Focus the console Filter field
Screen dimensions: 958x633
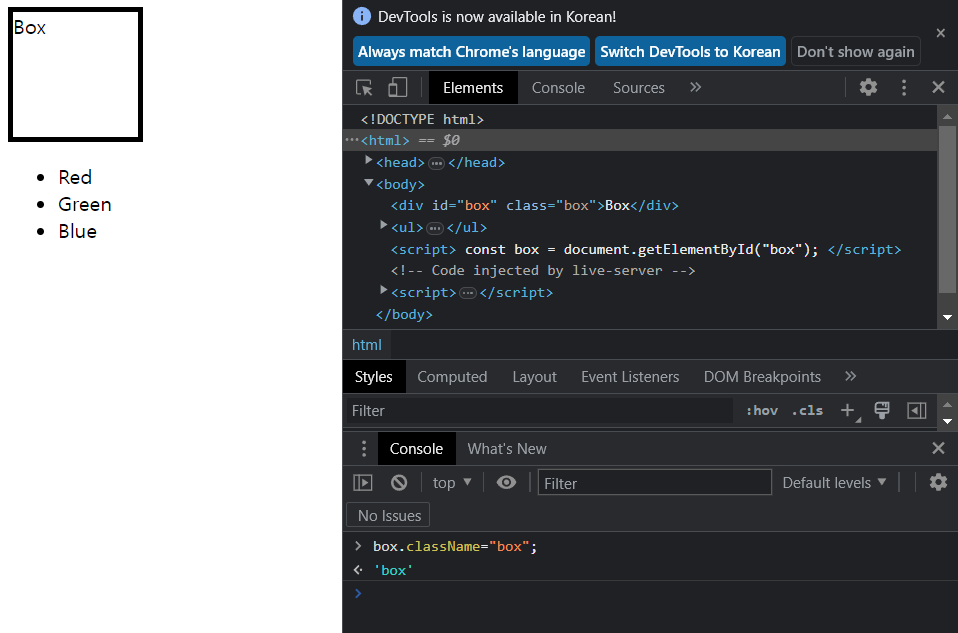pos(654,483)
